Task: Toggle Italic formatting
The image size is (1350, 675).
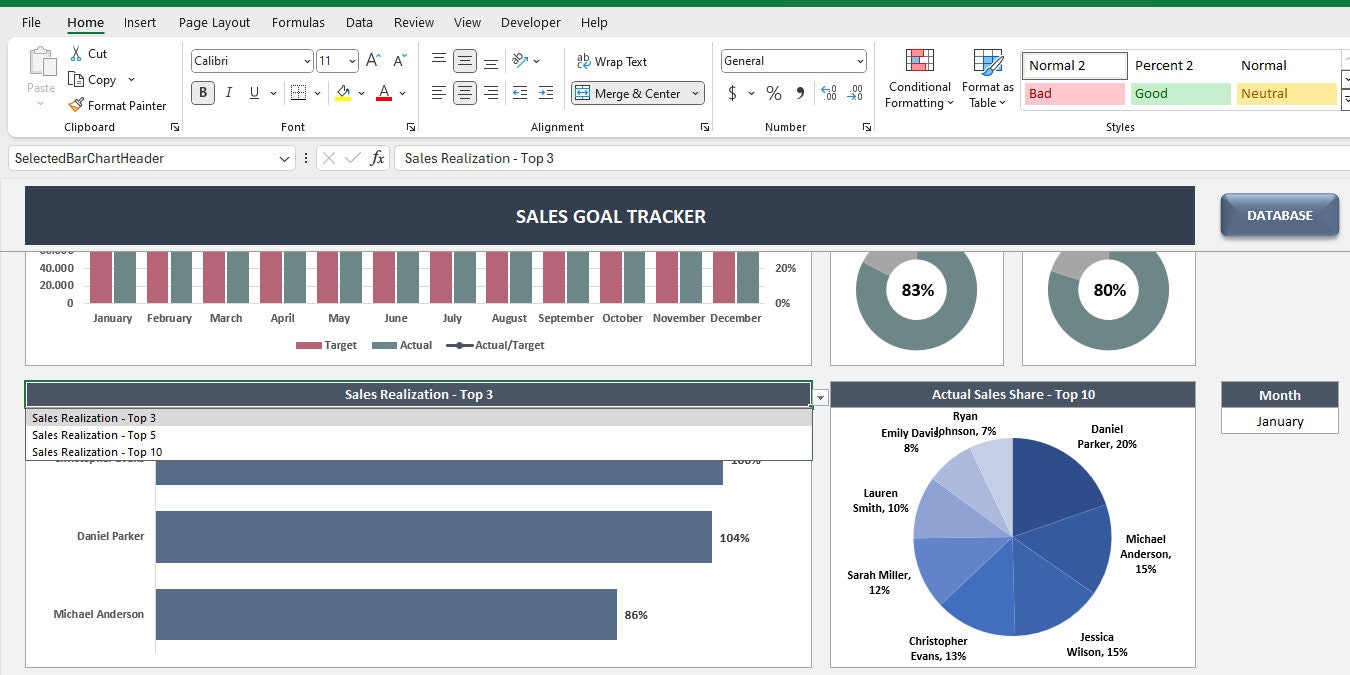Action: (x=231, y=92)
